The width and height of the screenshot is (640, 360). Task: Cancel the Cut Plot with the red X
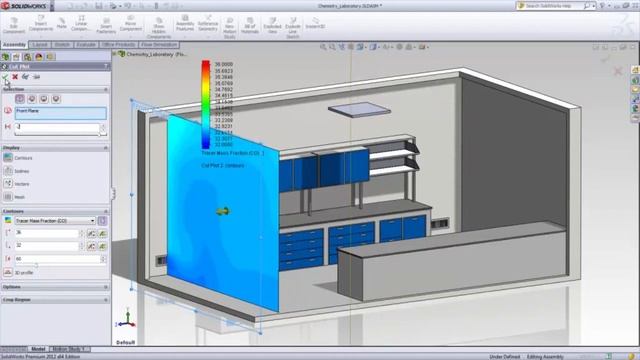point(15,77)
